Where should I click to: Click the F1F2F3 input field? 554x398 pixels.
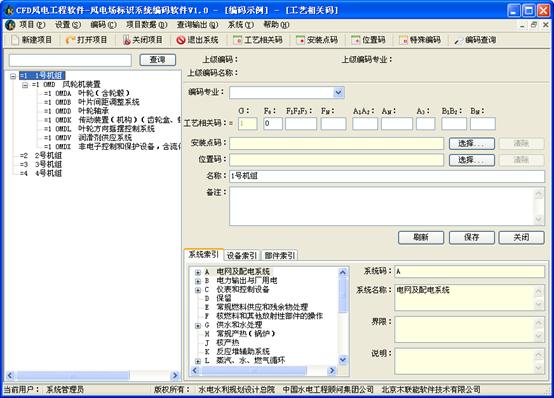pos(301,124)
